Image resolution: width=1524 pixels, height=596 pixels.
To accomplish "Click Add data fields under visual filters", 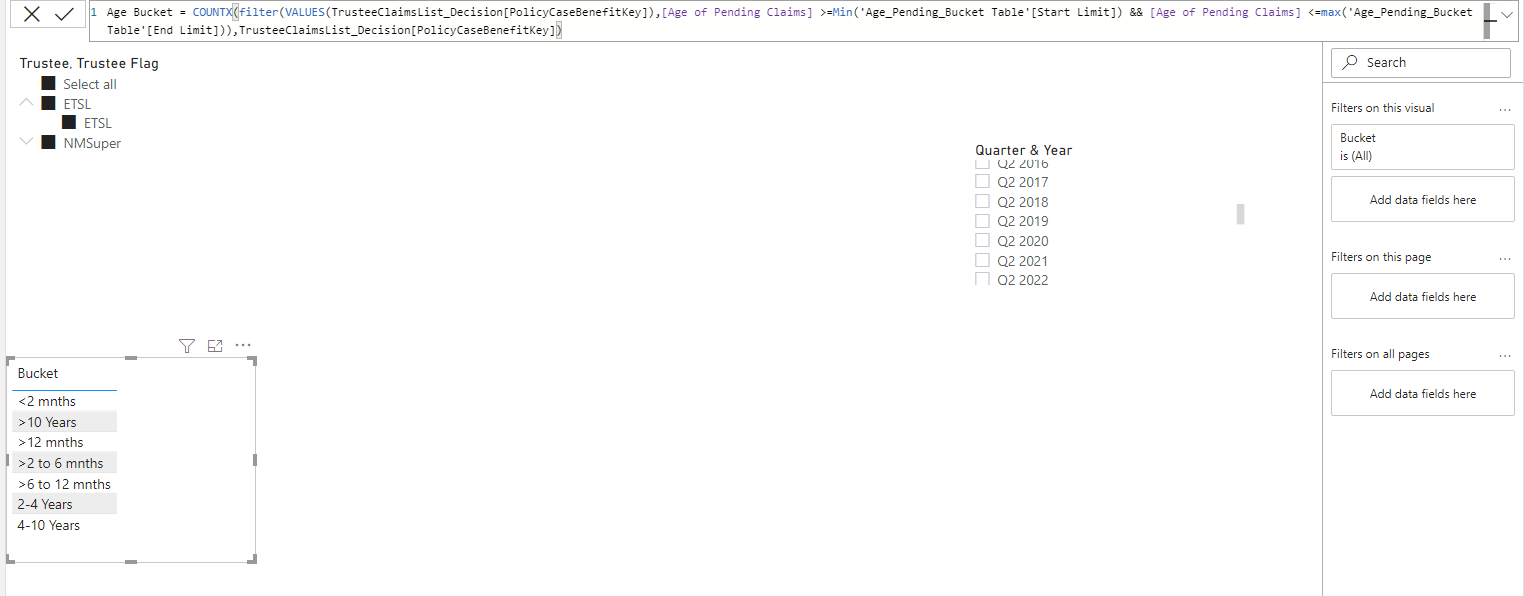I will tap(1422, 200).
